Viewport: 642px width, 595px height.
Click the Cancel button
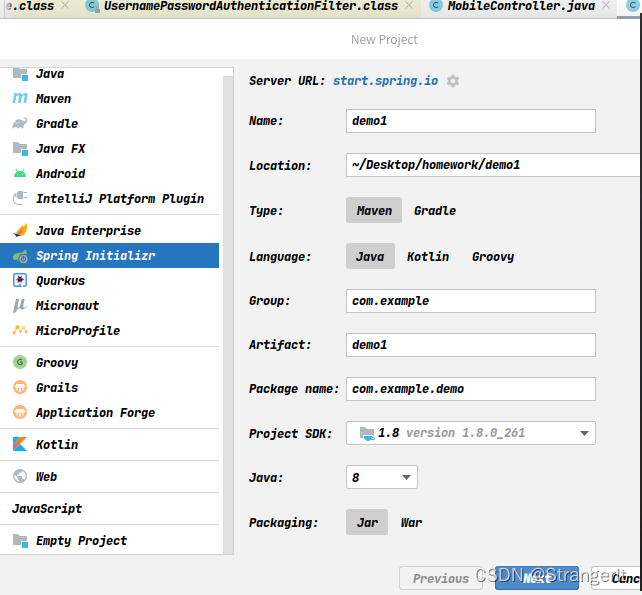(x=617, y=578)
